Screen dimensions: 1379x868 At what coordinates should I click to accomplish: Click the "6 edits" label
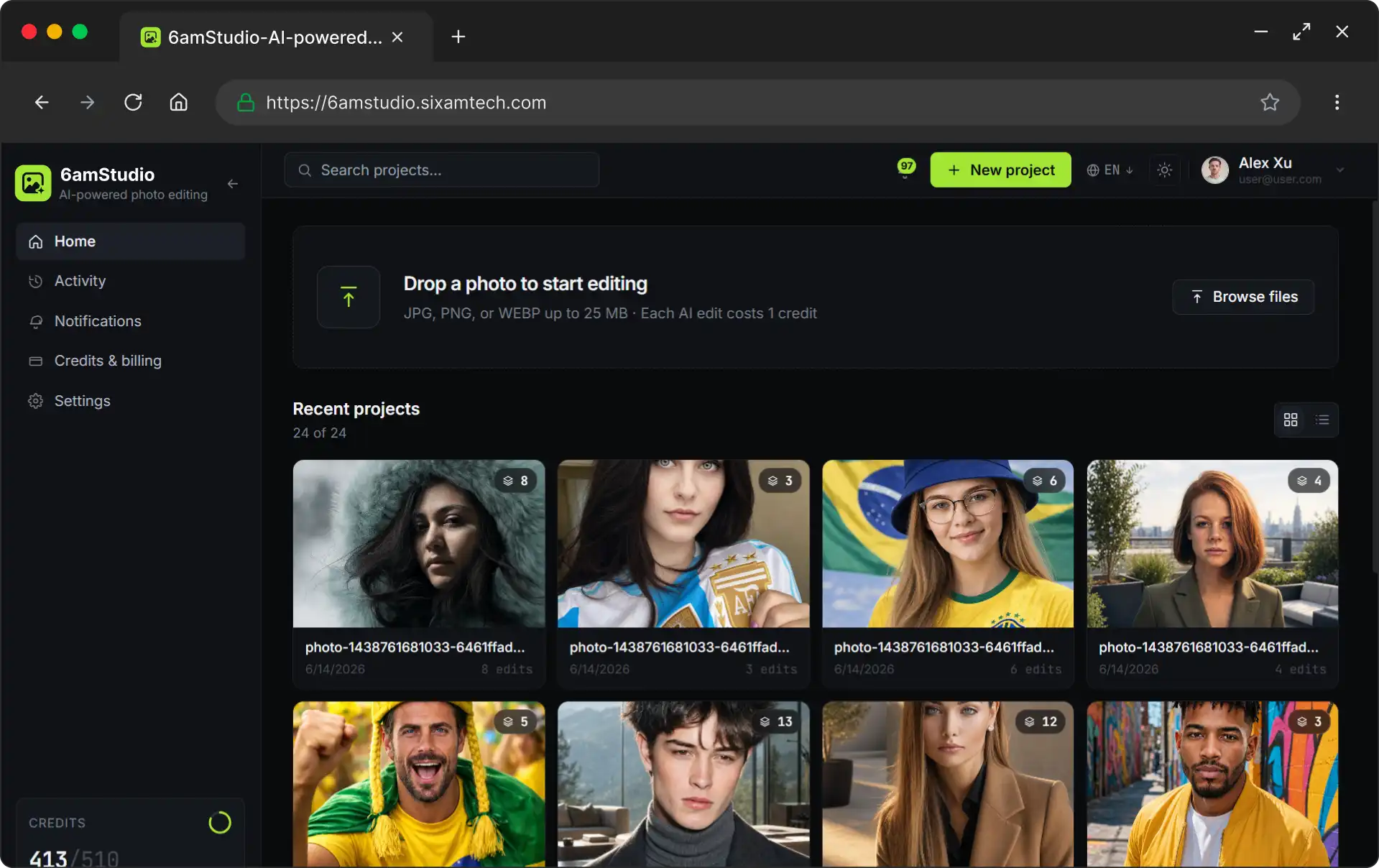1036,669
